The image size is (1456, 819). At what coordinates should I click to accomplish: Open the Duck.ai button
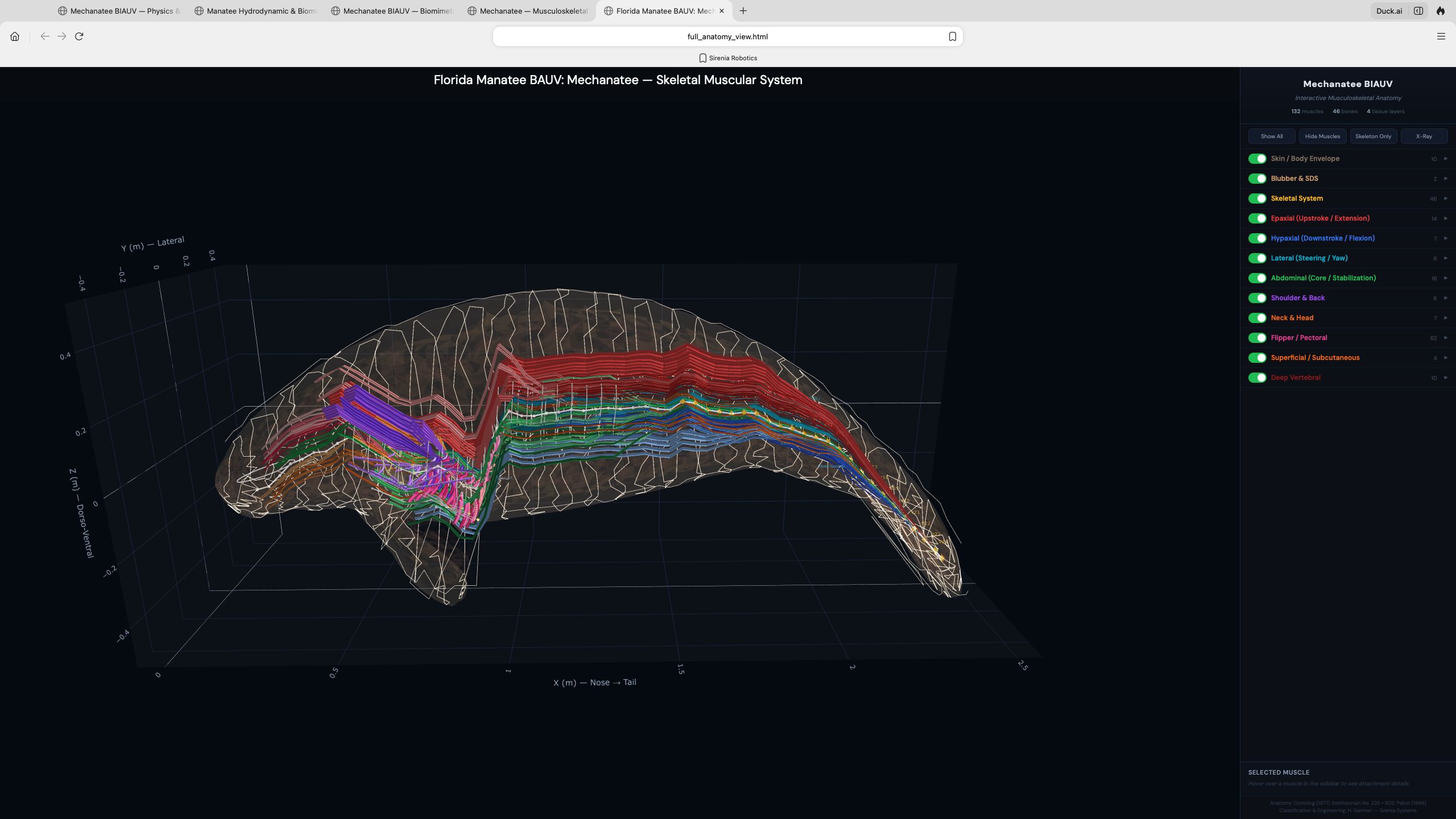[1389, 11]
